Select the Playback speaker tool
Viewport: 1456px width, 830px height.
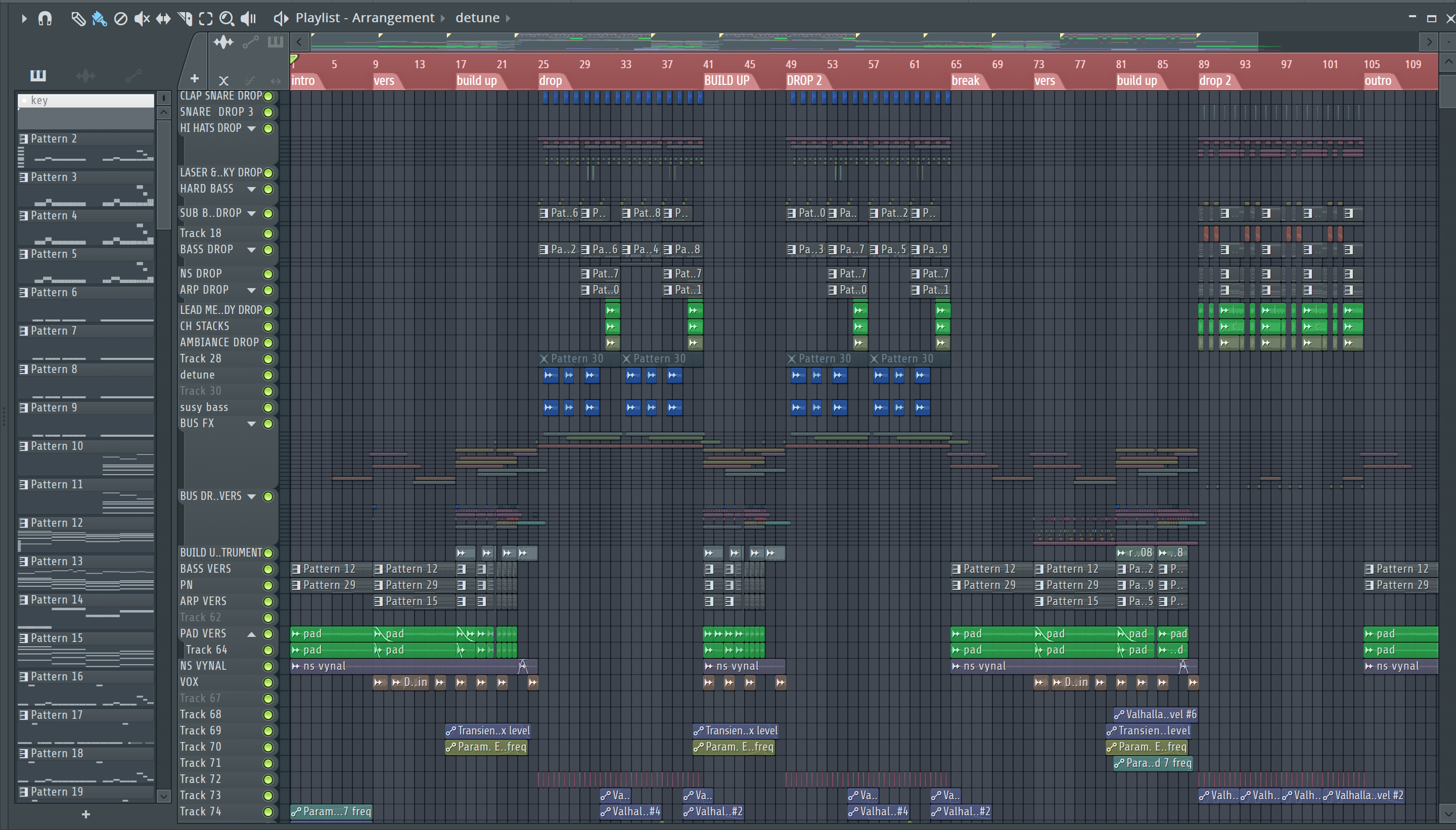click(248, 19)
